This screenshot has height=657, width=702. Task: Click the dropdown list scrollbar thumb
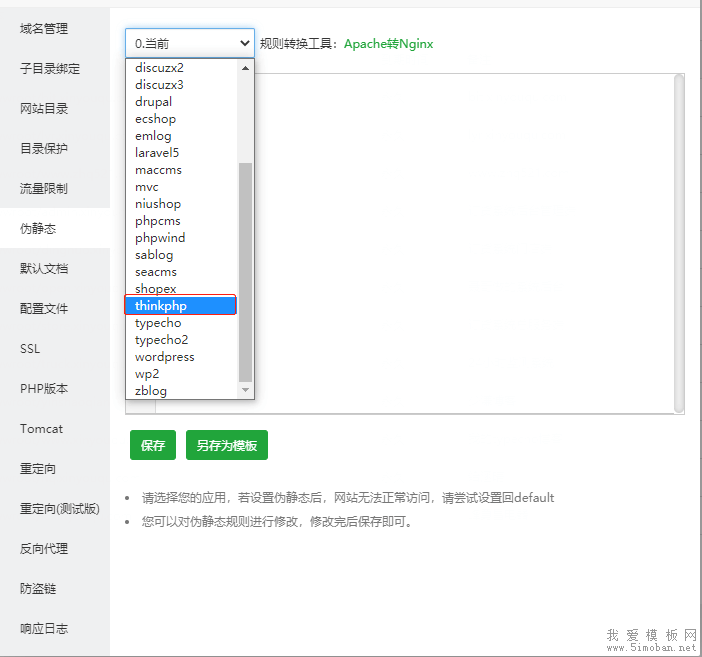(x=246, y=270)
